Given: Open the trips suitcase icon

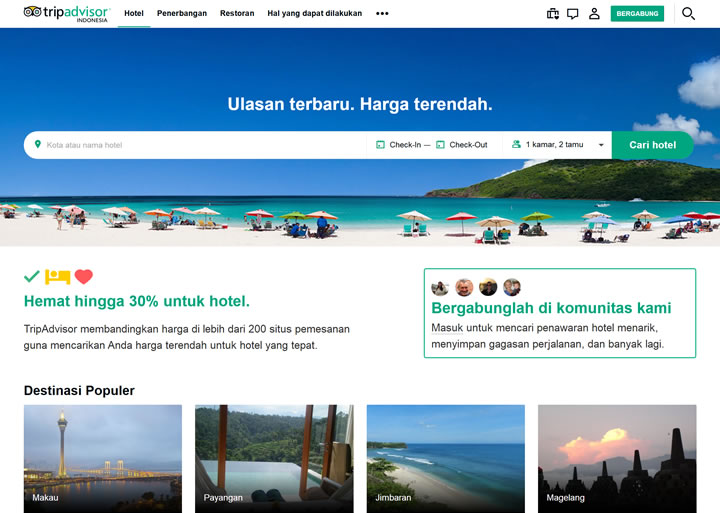Looking at the screenshot, I should [x=553, y=14].
